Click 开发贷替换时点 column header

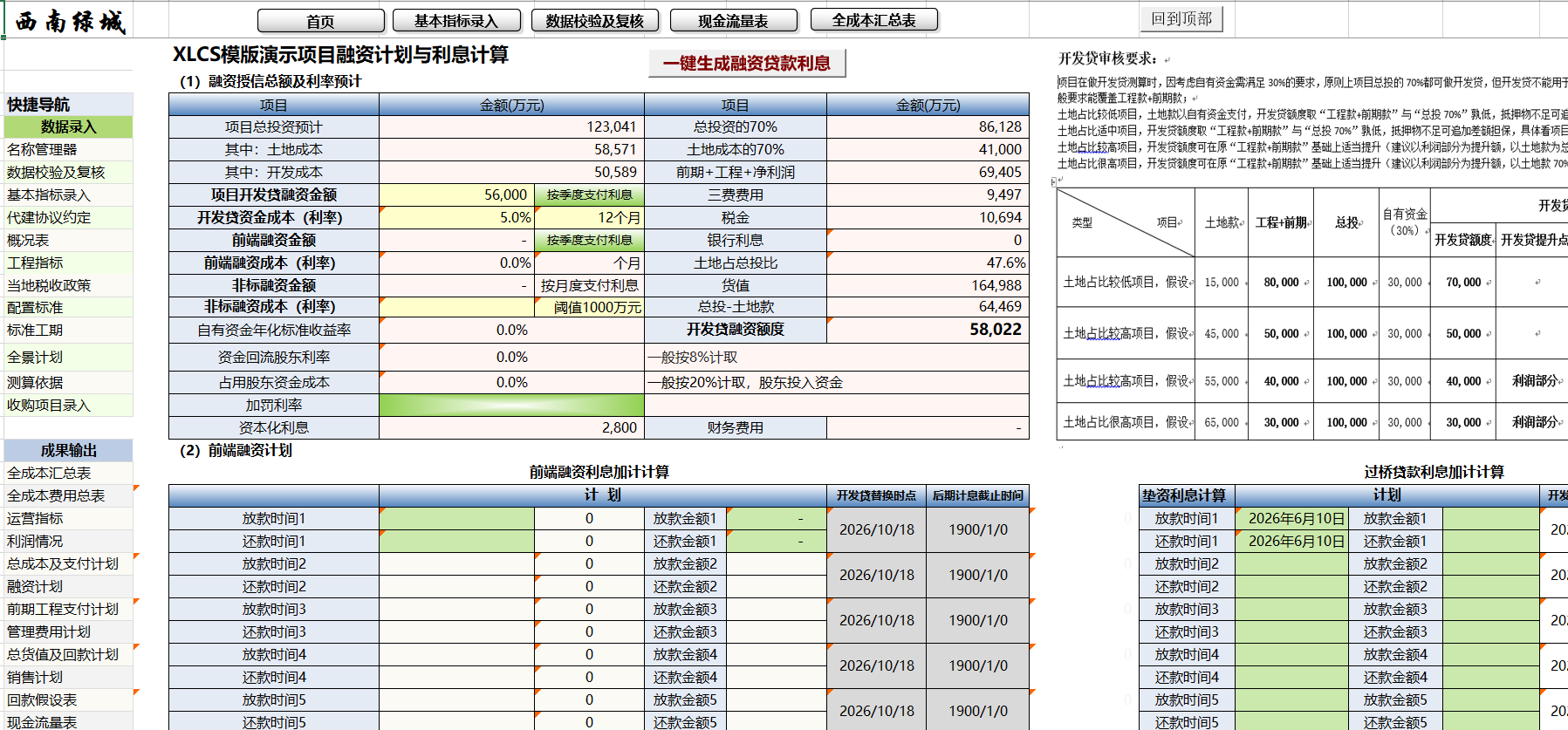click(x=876, y=495)
